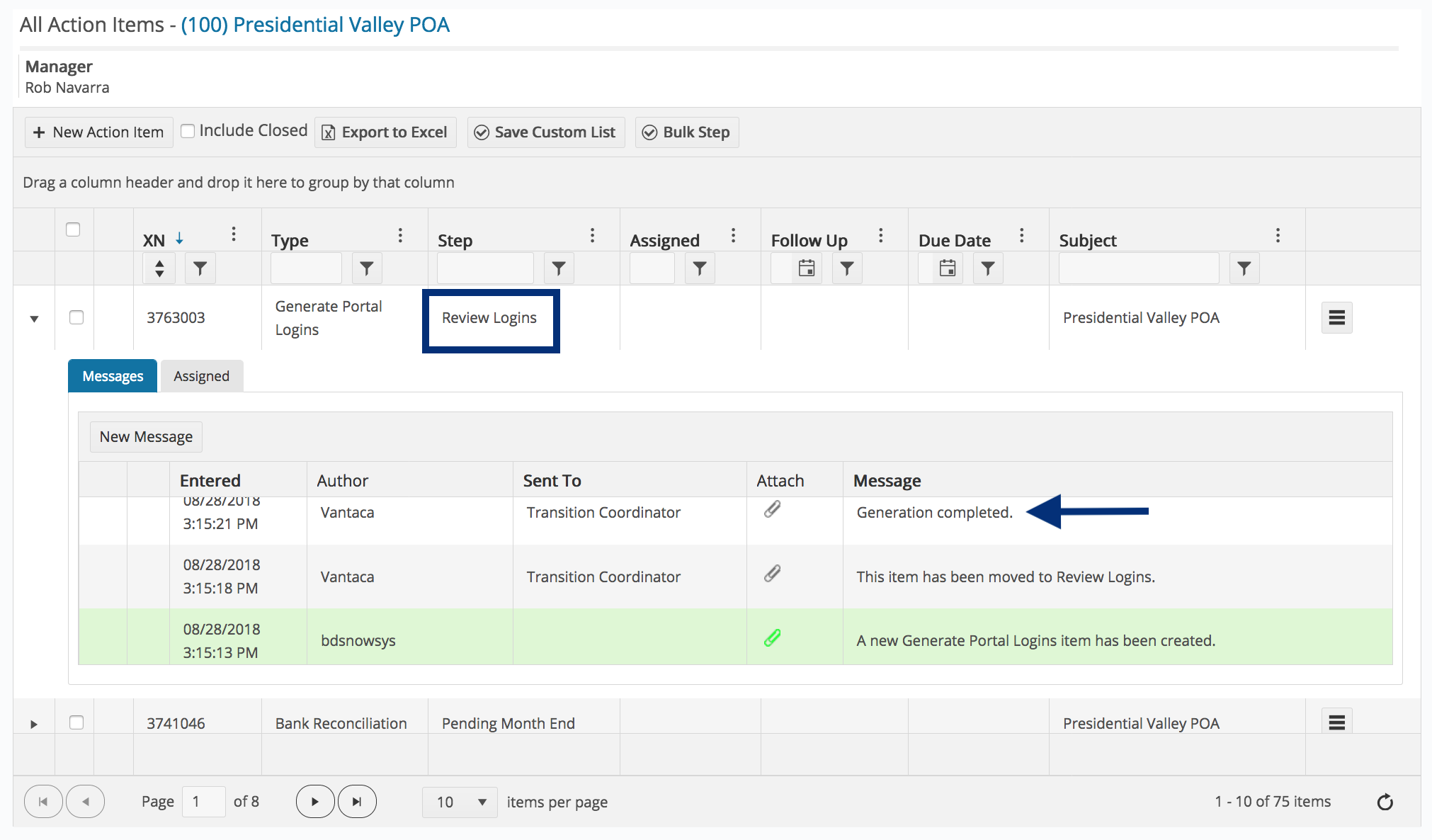Click green paperclip attachment in bdsnowsys row

click(x=772, y=638)
